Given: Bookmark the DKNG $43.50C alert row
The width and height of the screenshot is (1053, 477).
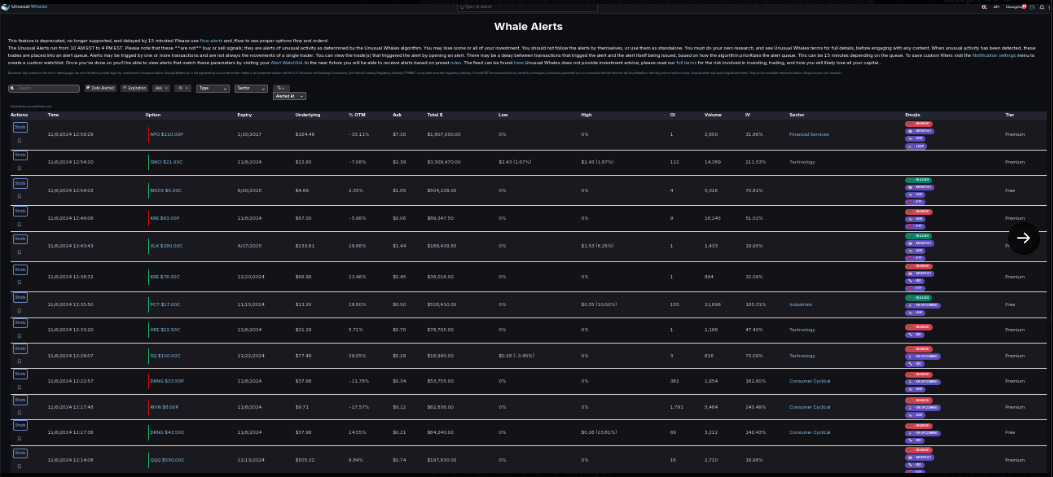Looking at the screenshot, I should (x=19, y=439).
